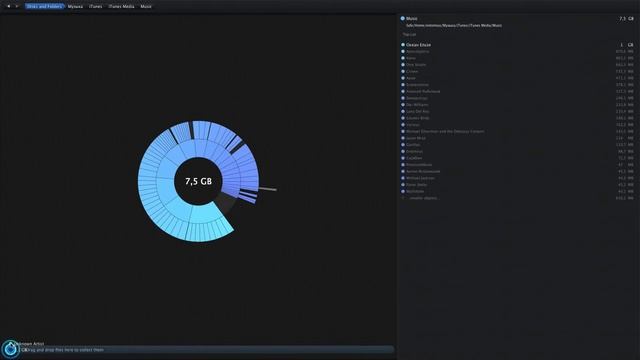Click the Music folder icon in sidebar header
Screen dimensions: 640x360
coord(402,18)
